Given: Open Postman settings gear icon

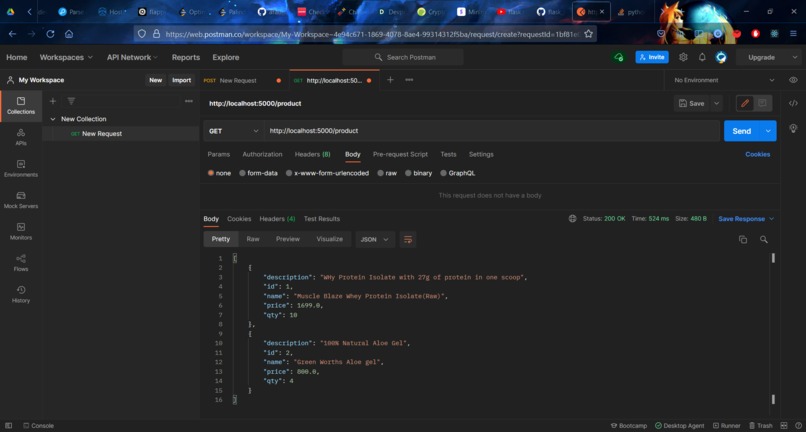Looking at the screenshot, I should pos(683,57).
